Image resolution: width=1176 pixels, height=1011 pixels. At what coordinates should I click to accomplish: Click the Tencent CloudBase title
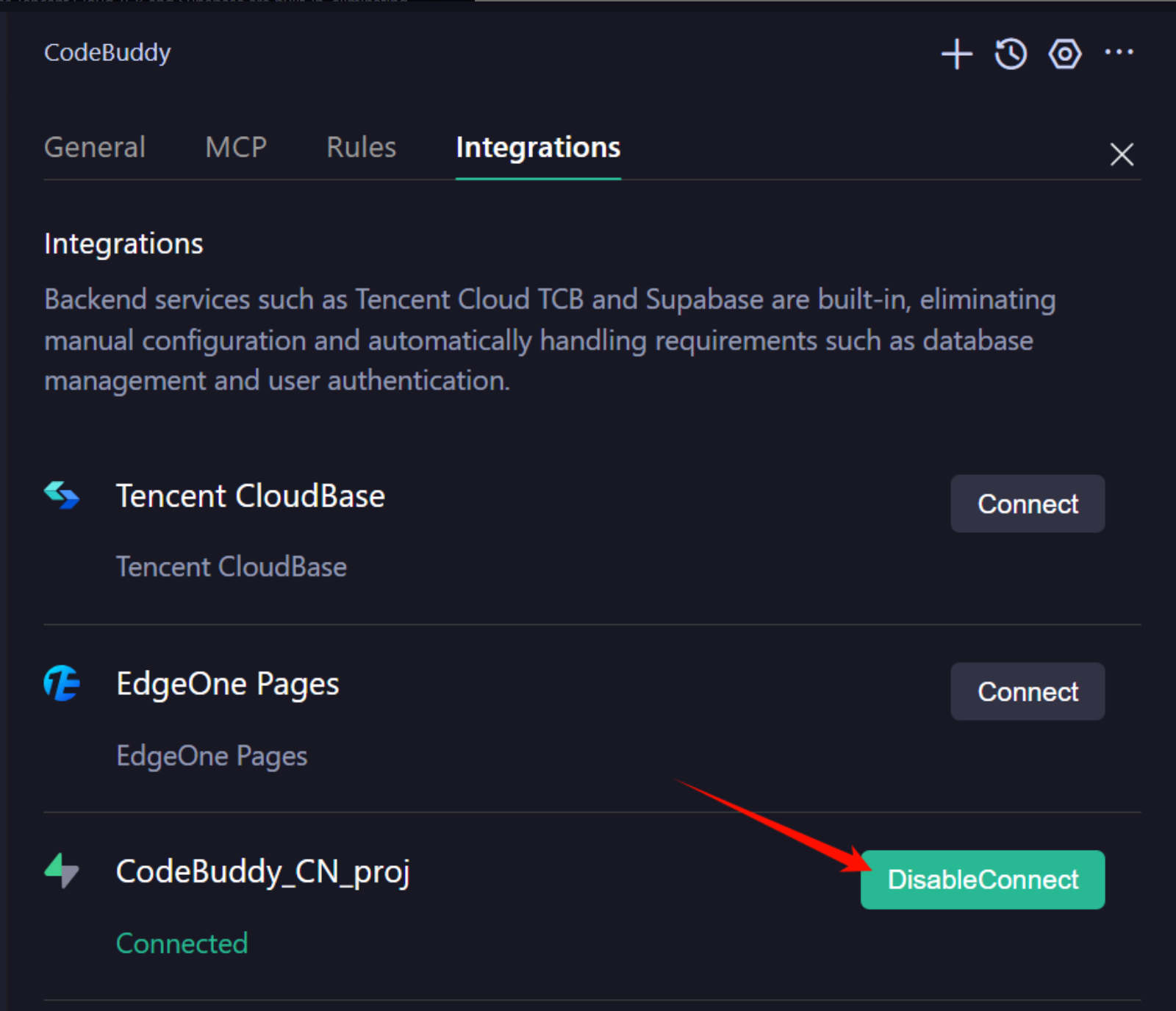250,496
